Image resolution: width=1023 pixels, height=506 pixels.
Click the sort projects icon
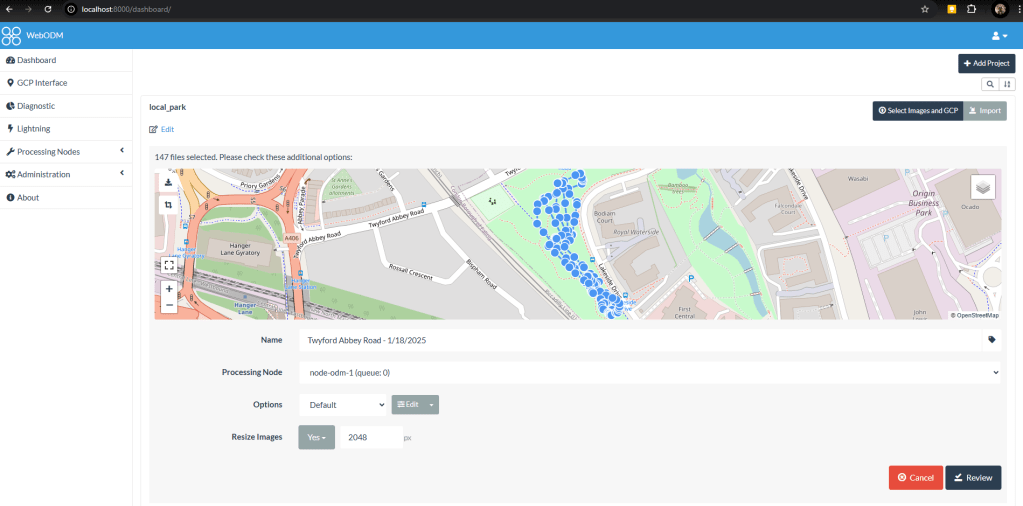click(x=1007, y=85)
